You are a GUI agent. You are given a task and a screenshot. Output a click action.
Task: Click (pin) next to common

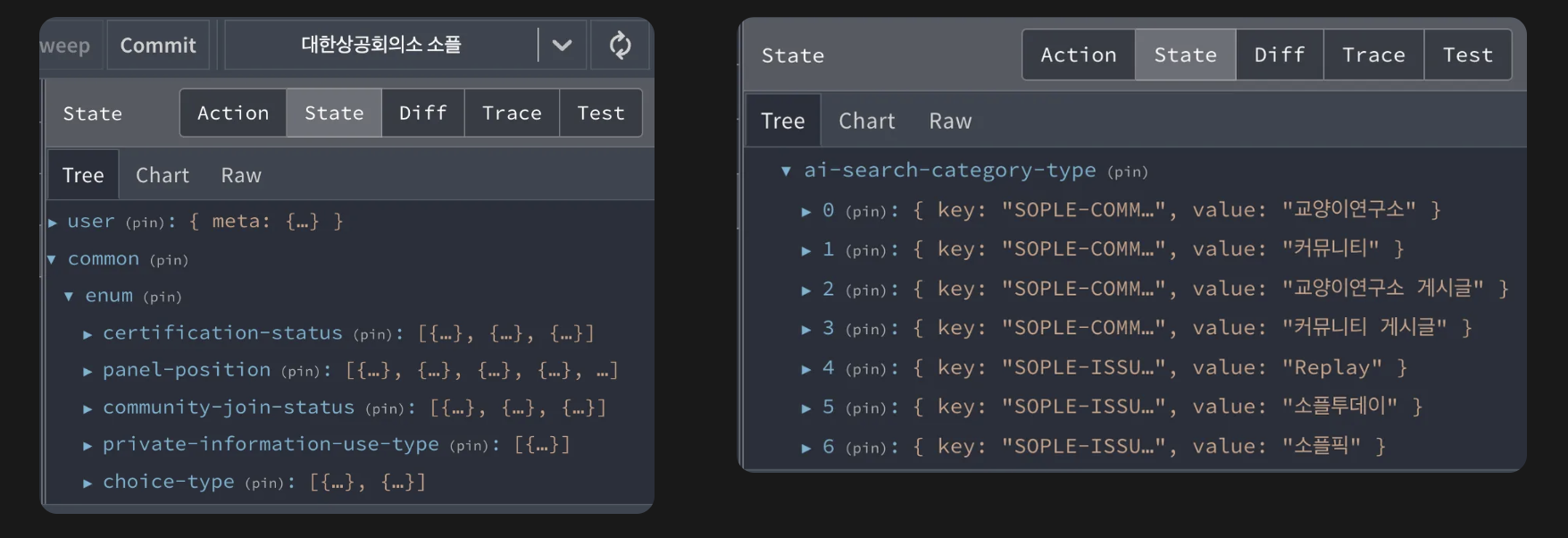169,260
